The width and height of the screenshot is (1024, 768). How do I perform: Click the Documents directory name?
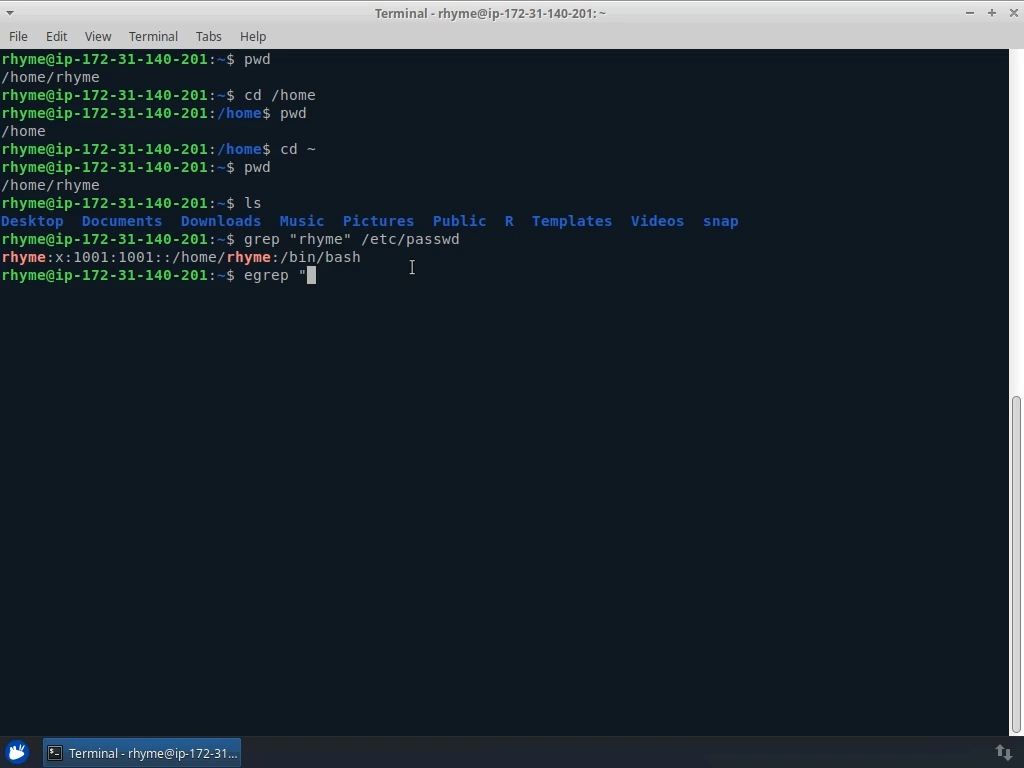122,221
